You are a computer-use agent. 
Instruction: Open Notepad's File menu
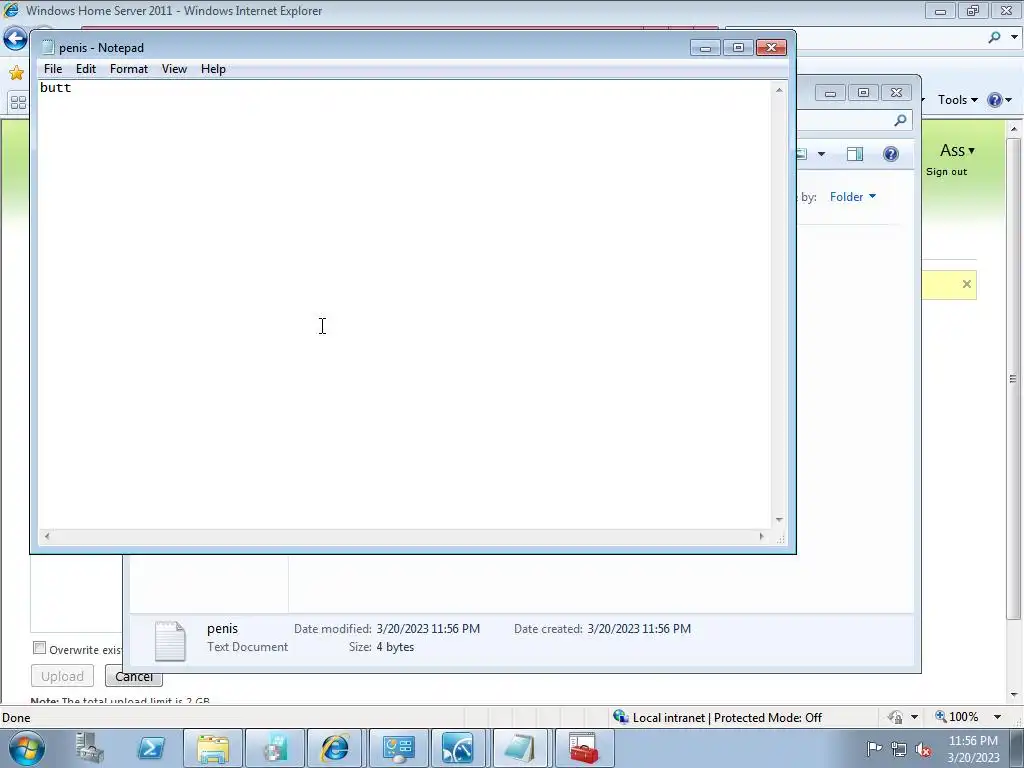[53, 69]
